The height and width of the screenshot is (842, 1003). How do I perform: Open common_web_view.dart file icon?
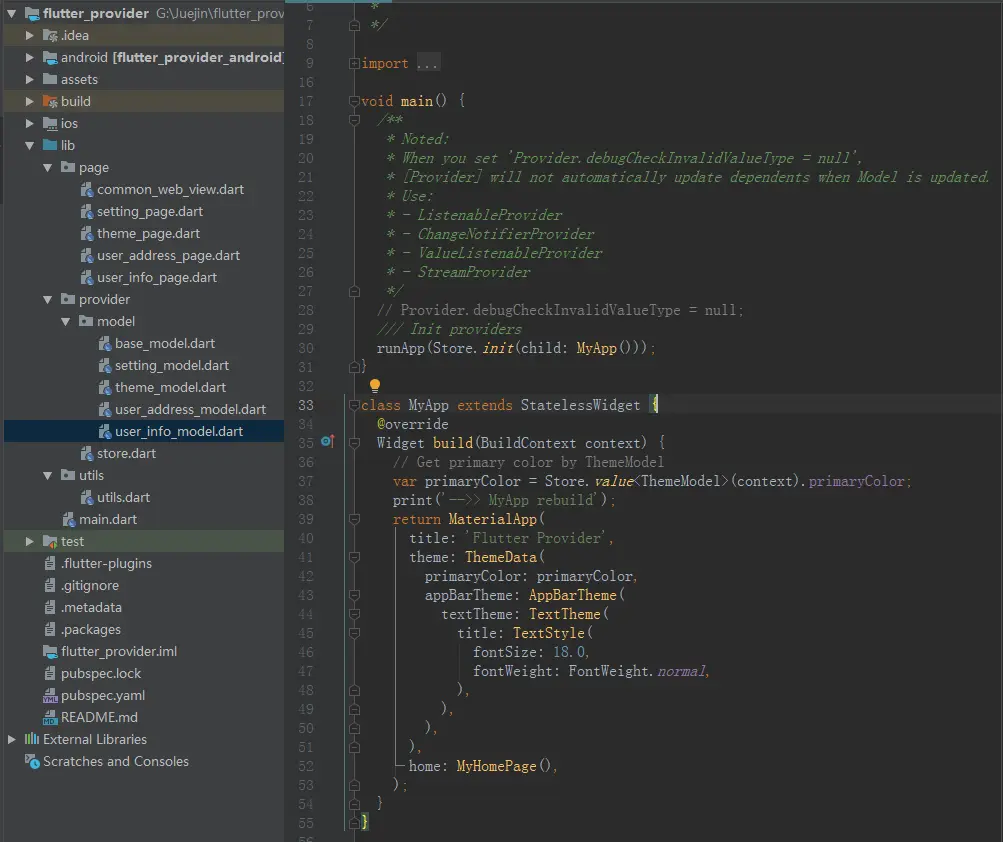(x=87, y=189)
